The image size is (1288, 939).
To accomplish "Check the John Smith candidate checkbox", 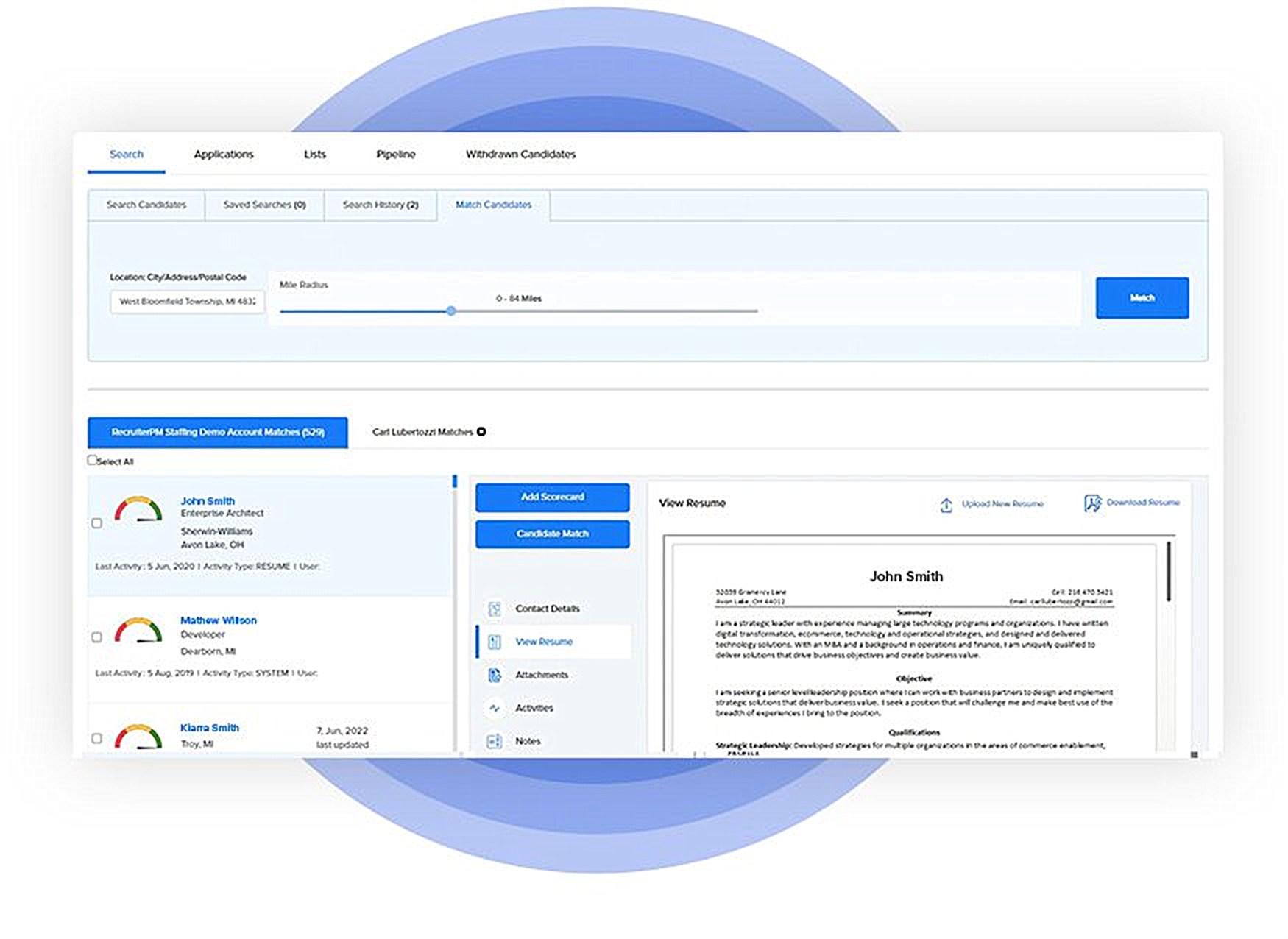I will coord(96,523).
